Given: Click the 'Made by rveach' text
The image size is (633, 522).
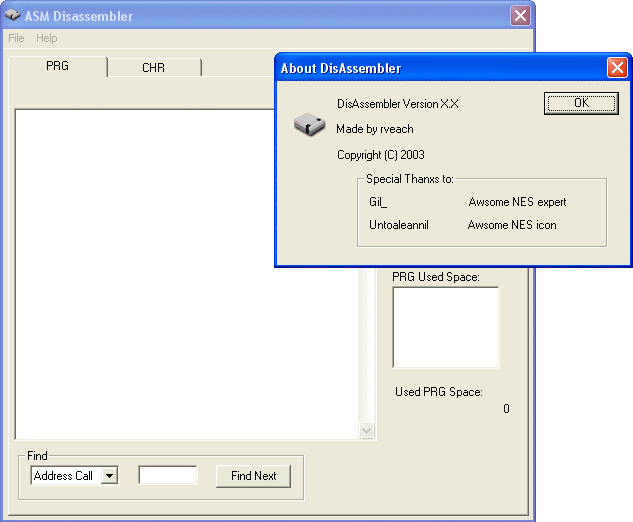Looking at the screenshot, I should click(x=375, y=129).
